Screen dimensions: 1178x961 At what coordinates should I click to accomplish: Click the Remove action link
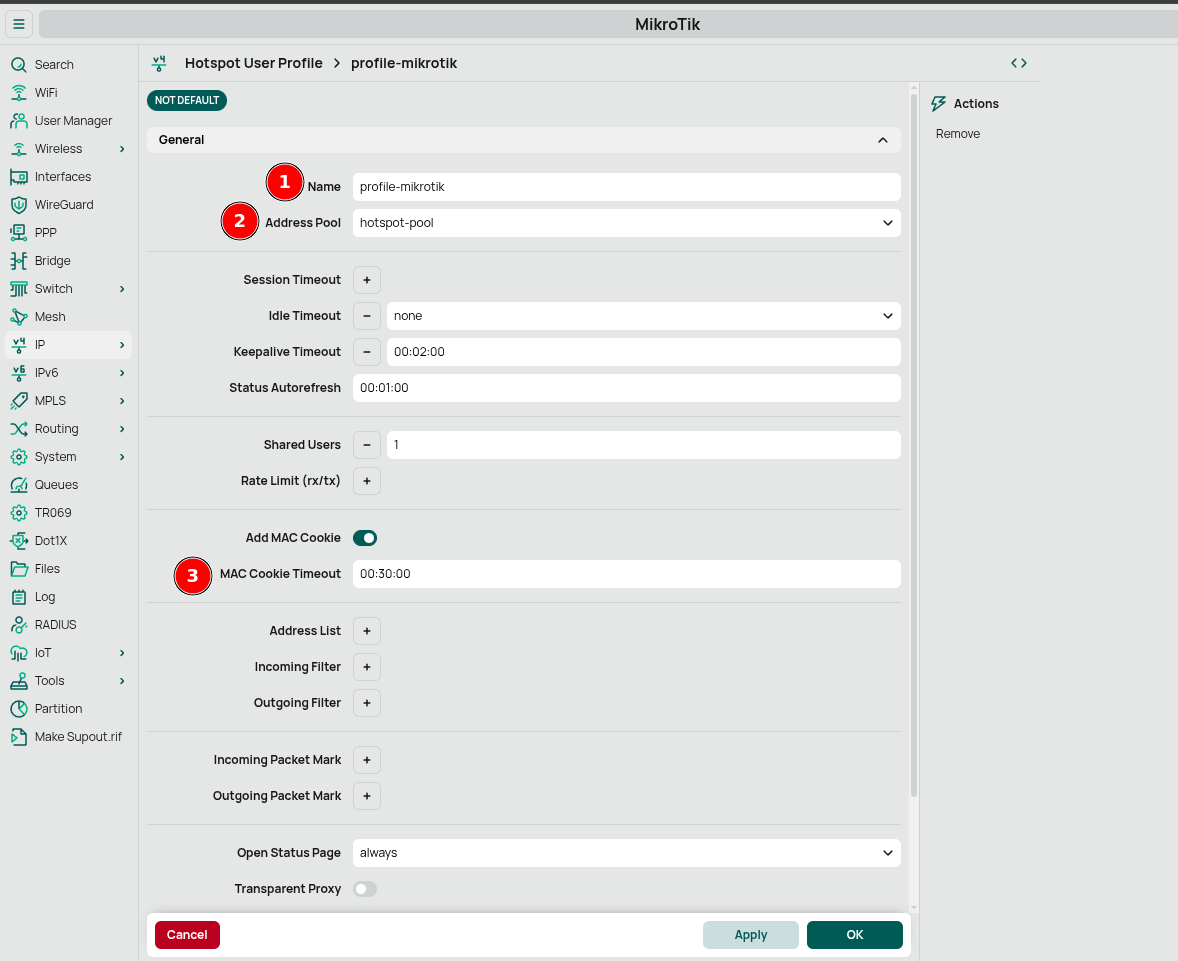957,133
